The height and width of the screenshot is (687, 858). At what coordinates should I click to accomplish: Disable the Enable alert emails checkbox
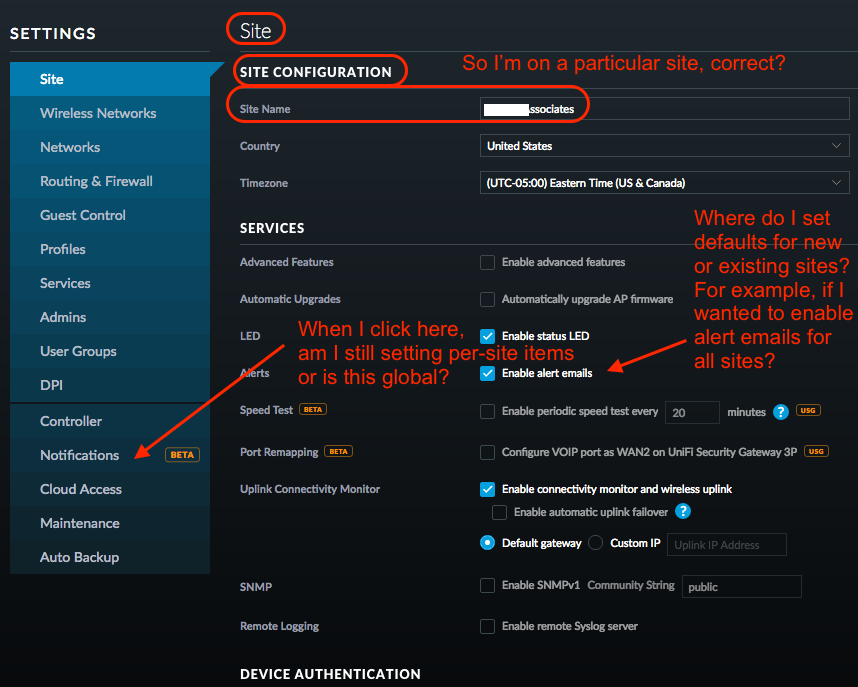click(x=488, y=373)
